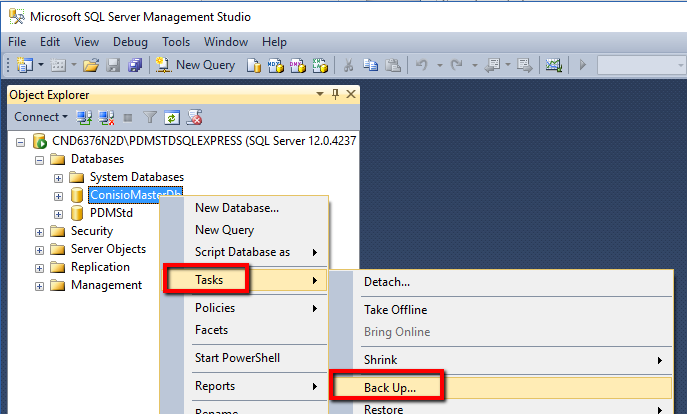Click the Copy icon in the toolbar
The width and height of the screenshot is (687, 414).
pos(371,65)
